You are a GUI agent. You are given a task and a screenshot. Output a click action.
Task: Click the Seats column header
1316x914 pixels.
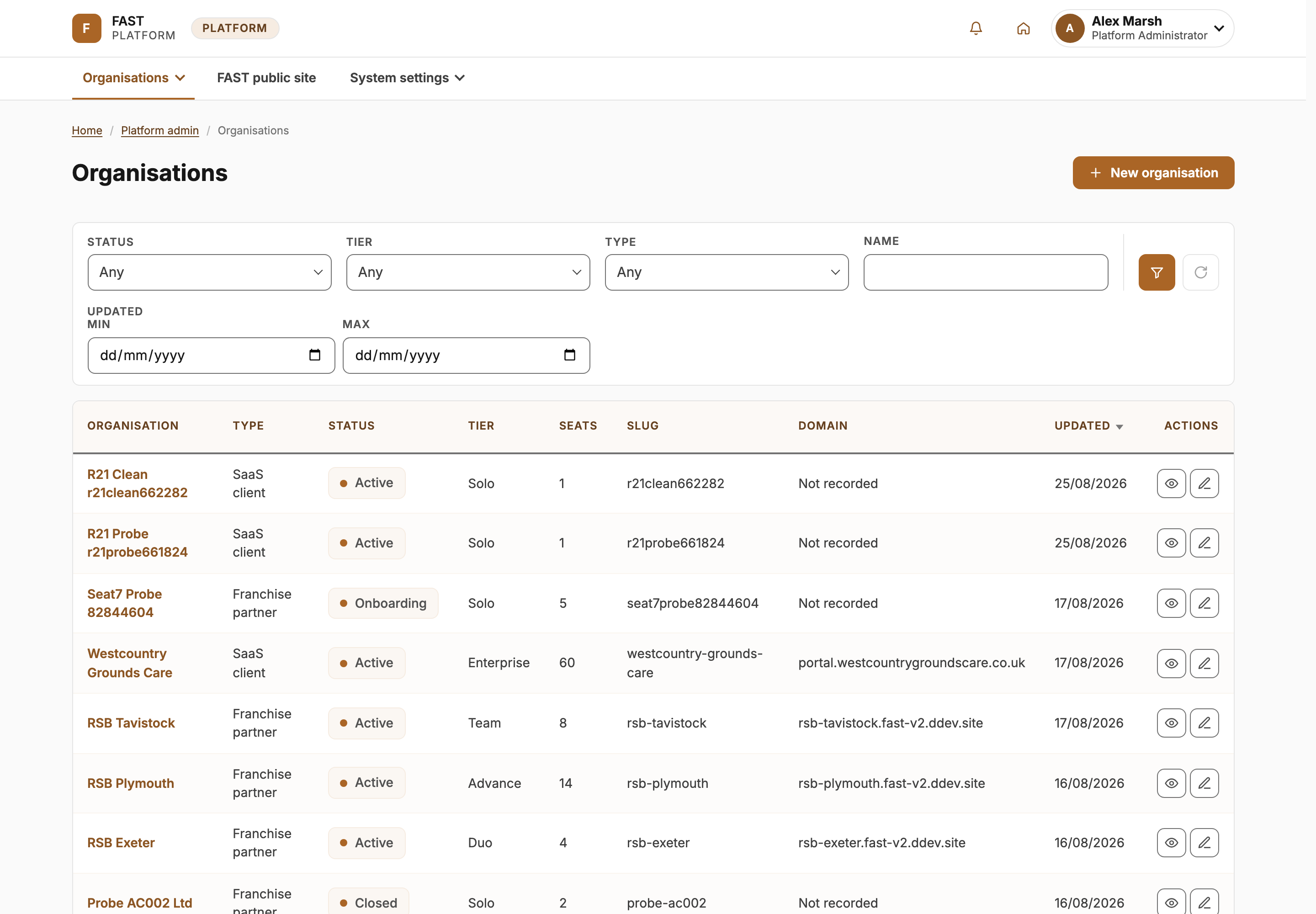click(578, 425)
